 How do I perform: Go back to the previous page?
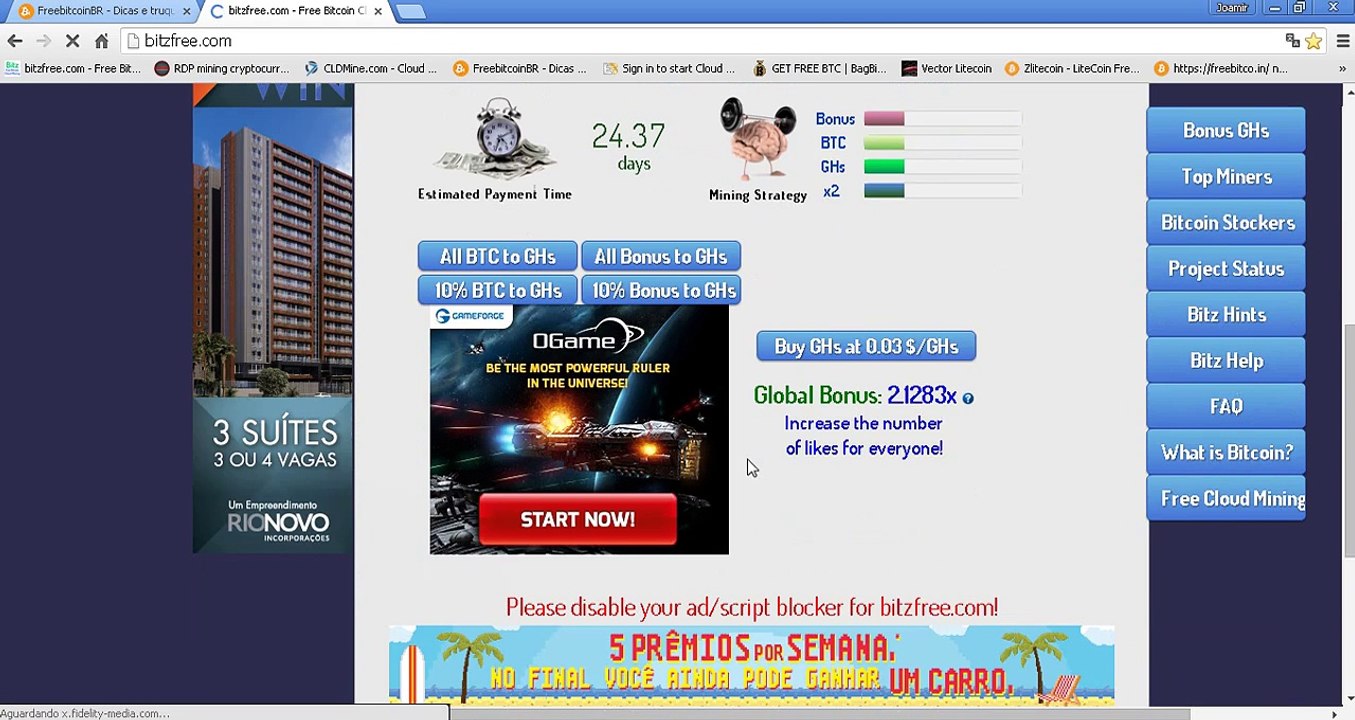(x=15, y=41)
